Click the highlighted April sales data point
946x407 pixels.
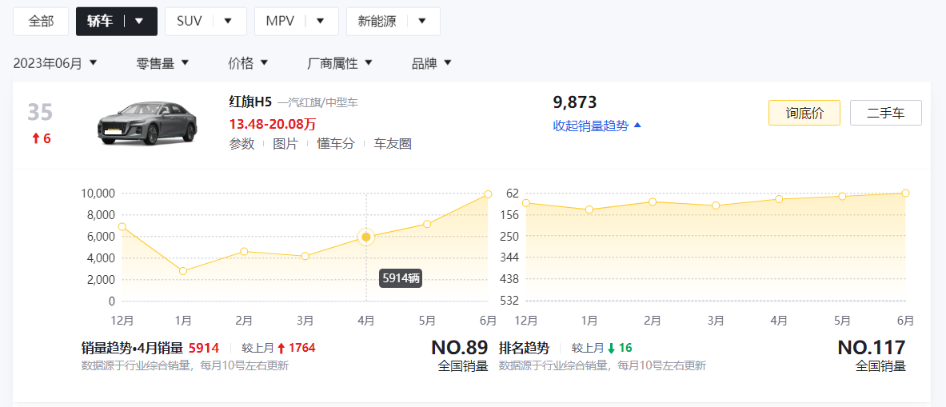(366, 237)
